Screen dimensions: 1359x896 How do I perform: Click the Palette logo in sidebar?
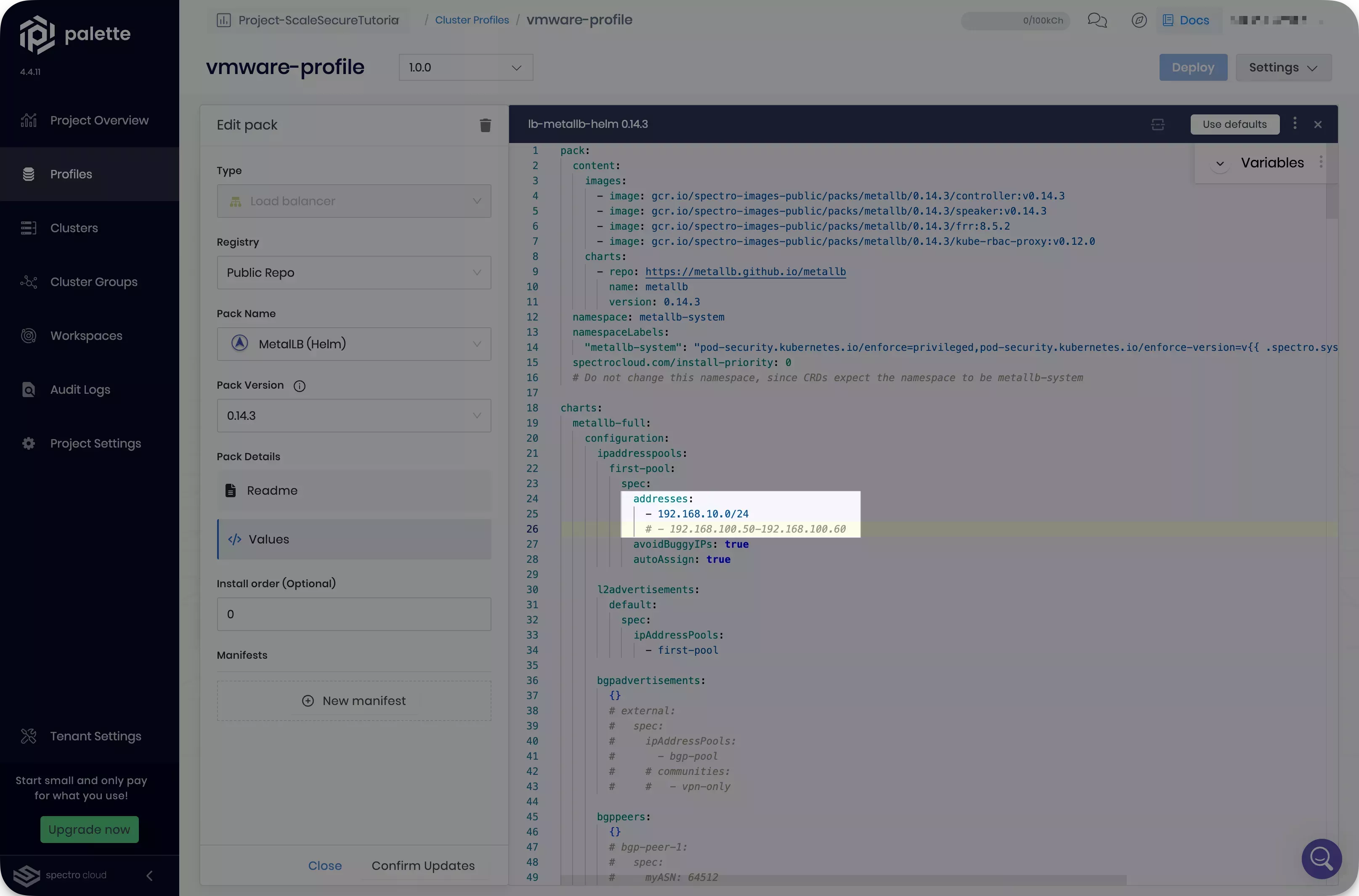[75, 34]
